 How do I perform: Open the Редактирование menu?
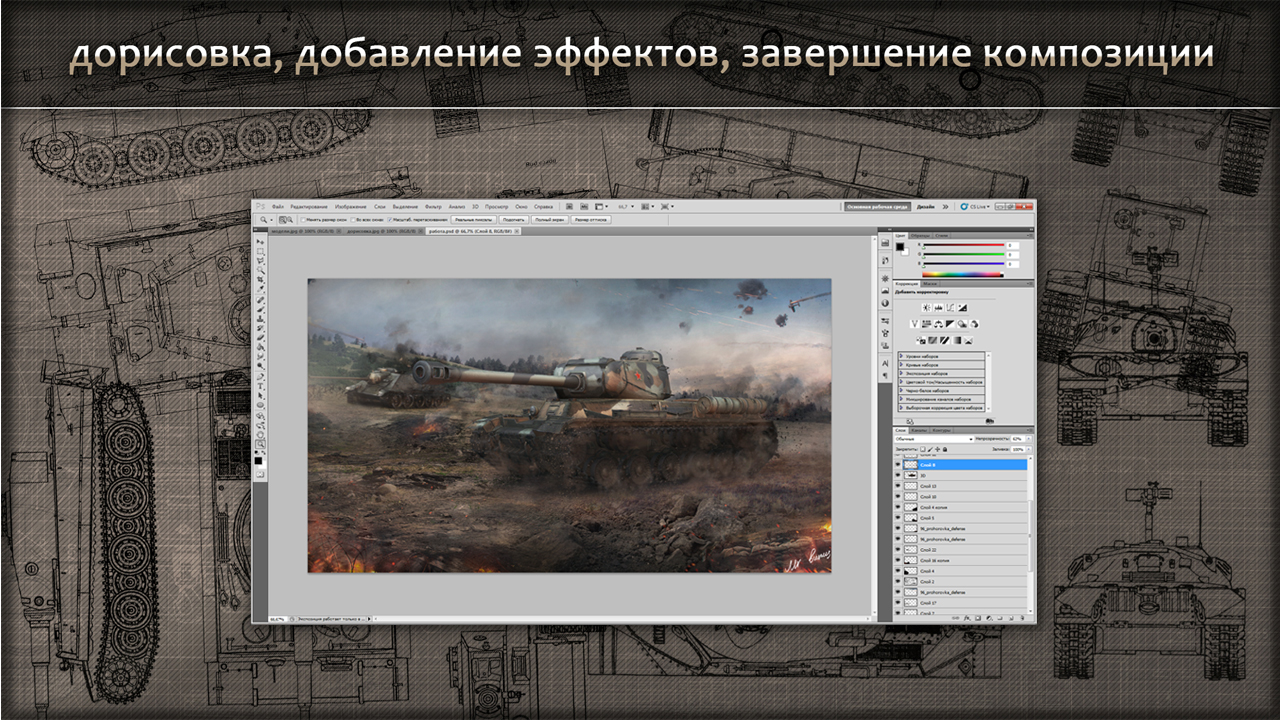(x=309, y=207)
